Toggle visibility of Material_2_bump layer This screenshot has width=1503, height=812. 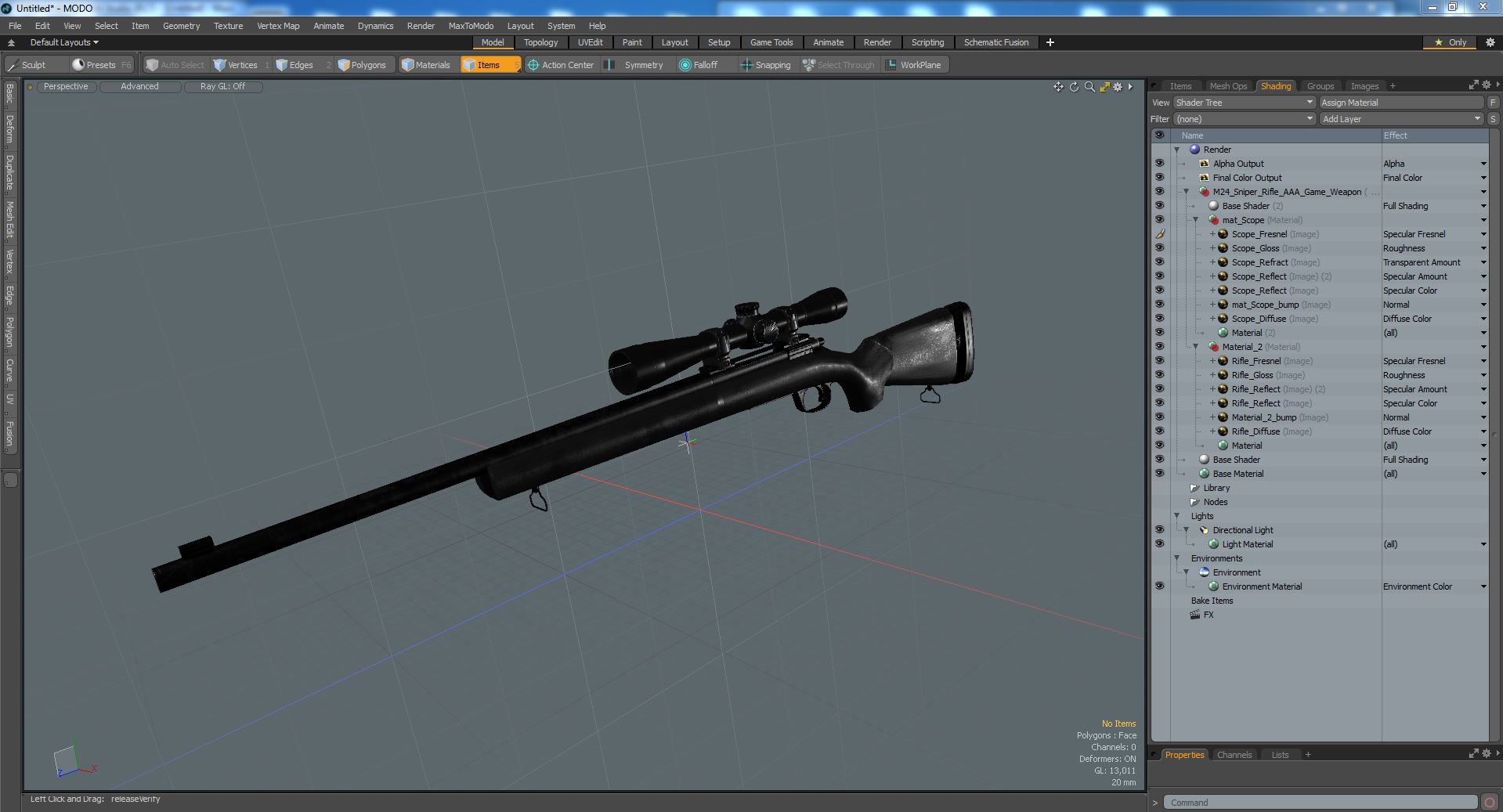[1159, 417]
